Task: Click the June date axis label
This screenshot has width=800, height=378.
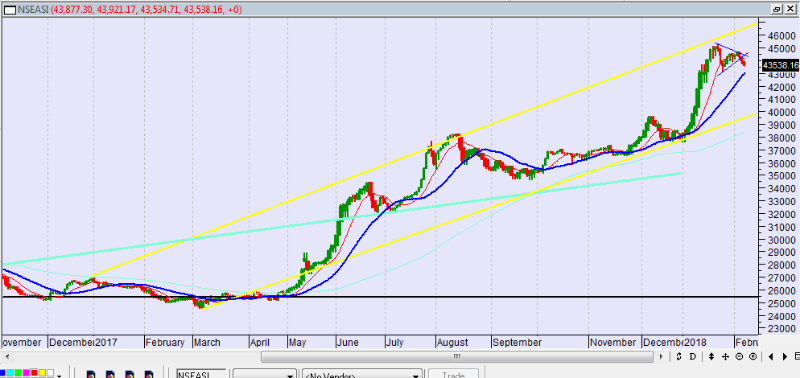Action: tap(348, 342)
